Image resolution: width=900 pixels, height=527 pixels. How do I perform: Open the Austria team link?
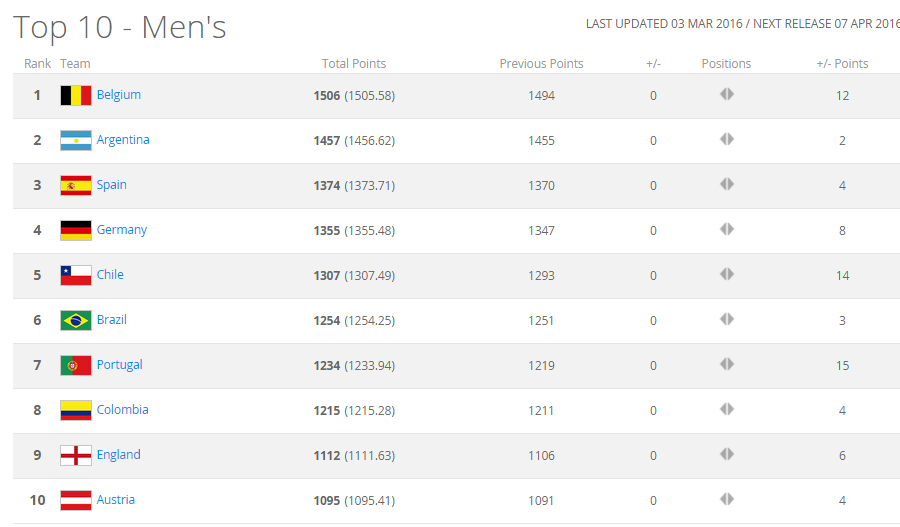115,500
